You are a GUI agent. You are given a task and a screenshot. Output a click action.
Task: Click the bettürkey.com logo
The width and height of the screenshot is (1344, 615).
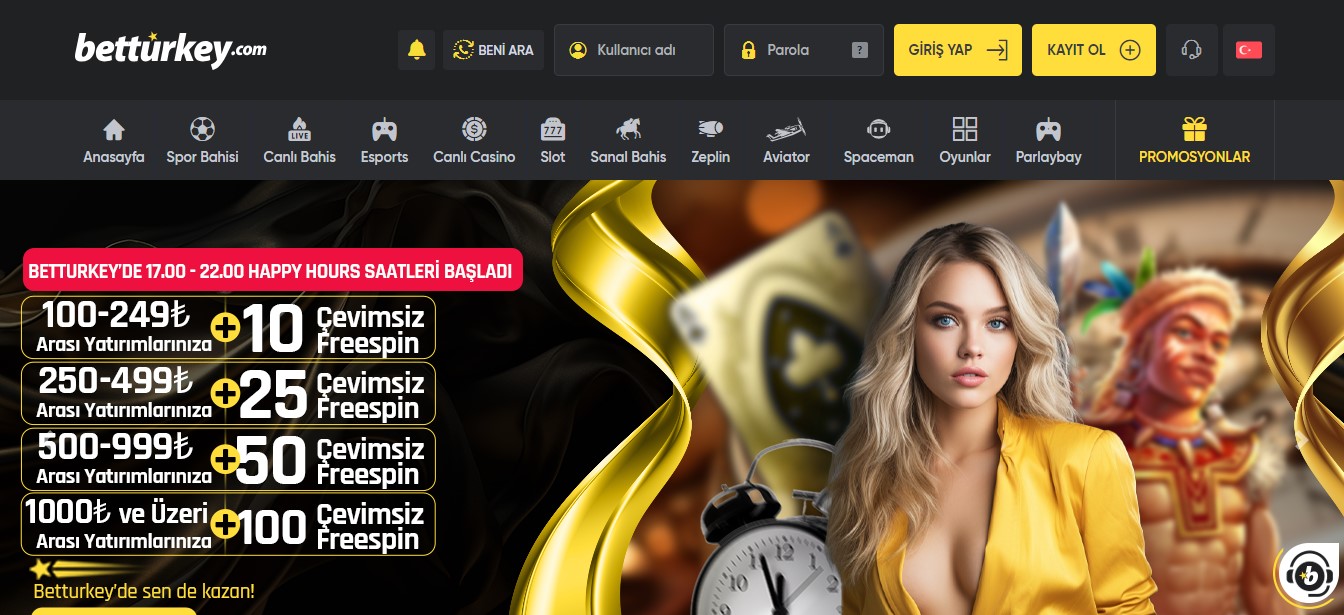tap(171, 49)
